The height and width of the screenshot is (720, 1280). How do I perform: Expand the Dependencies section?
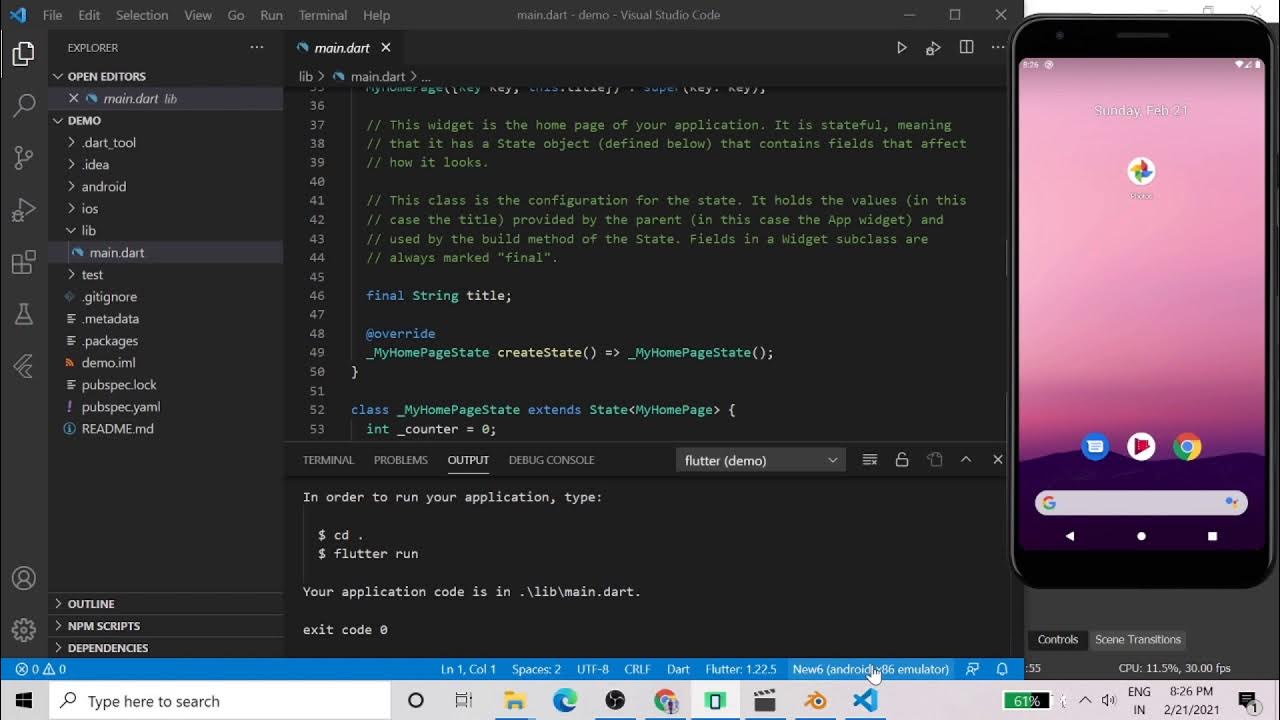click(x=166, y=648)
